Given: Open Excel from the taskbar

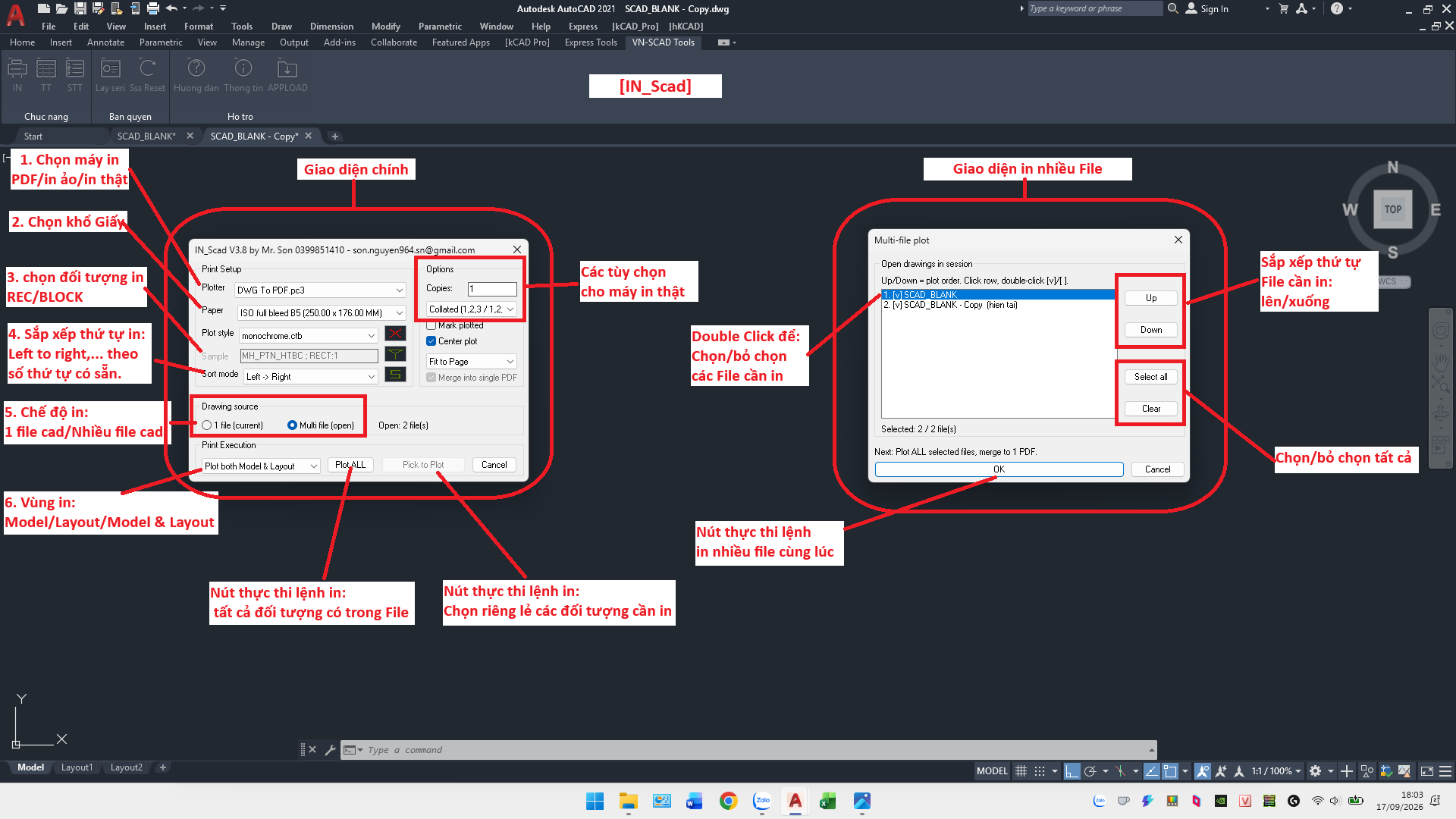Looking at the screenshot, I should click(x=828, y=801).
